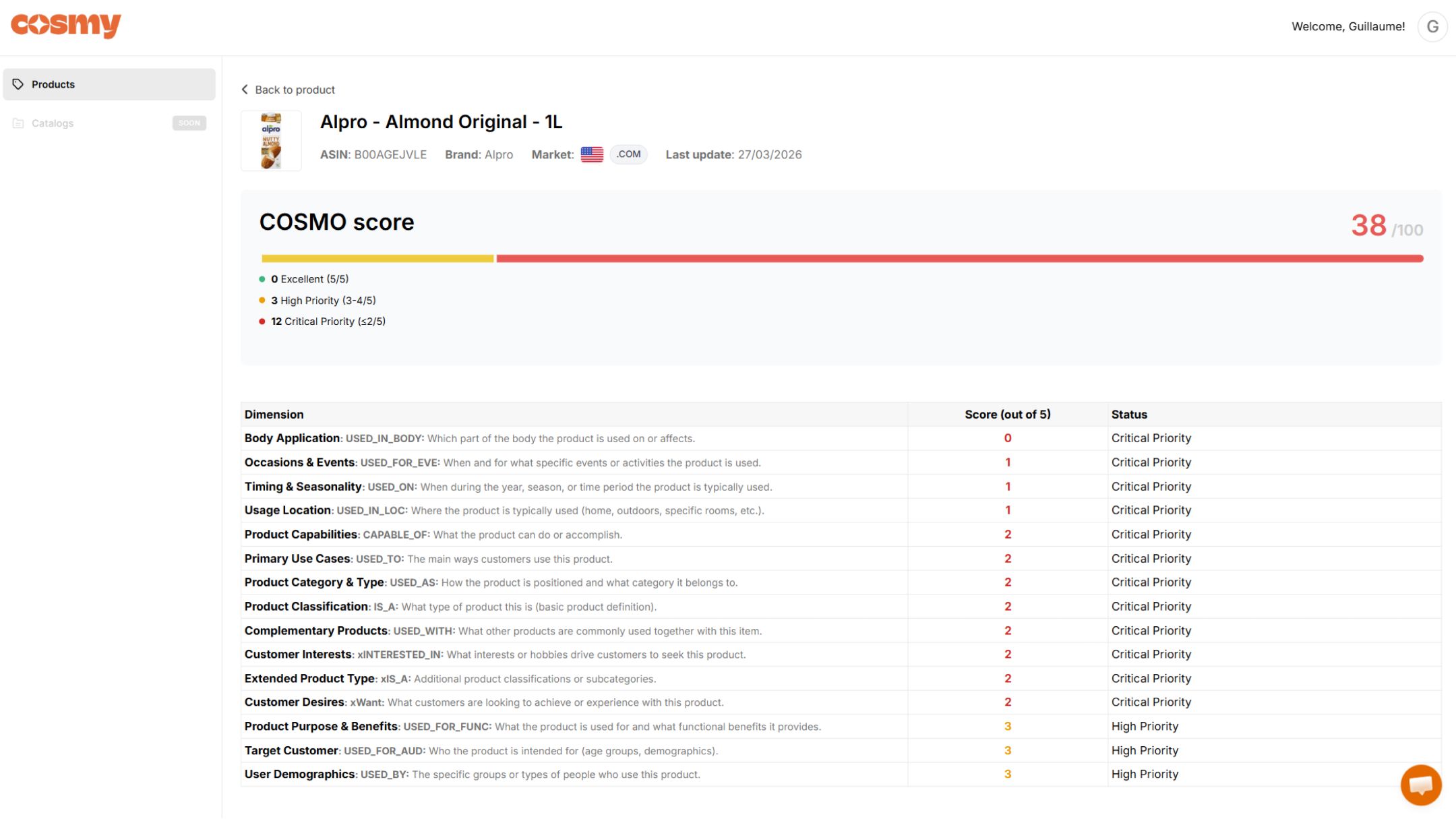Select Critical Priority status for Occasions & Events

[1151, 462]
